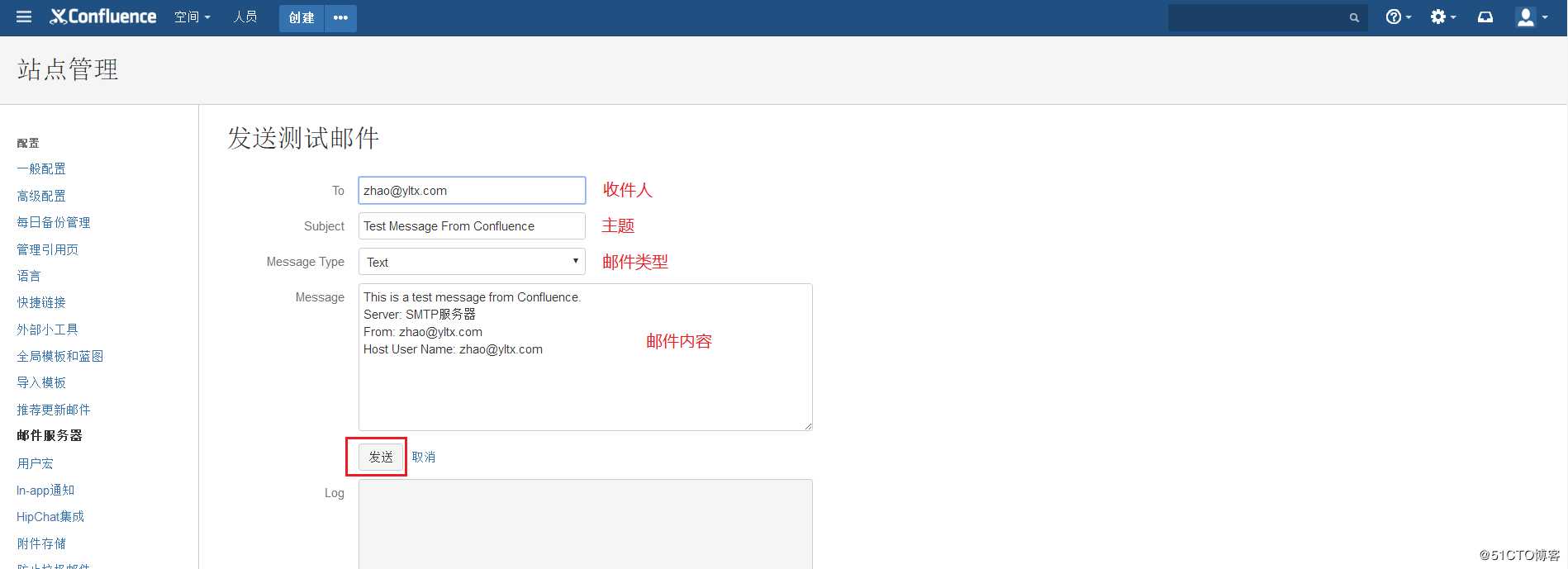Image resolution: width=1568 pixels, height=569 pixels.
Task: Click the Subject input field
Action: click(472, 225)
